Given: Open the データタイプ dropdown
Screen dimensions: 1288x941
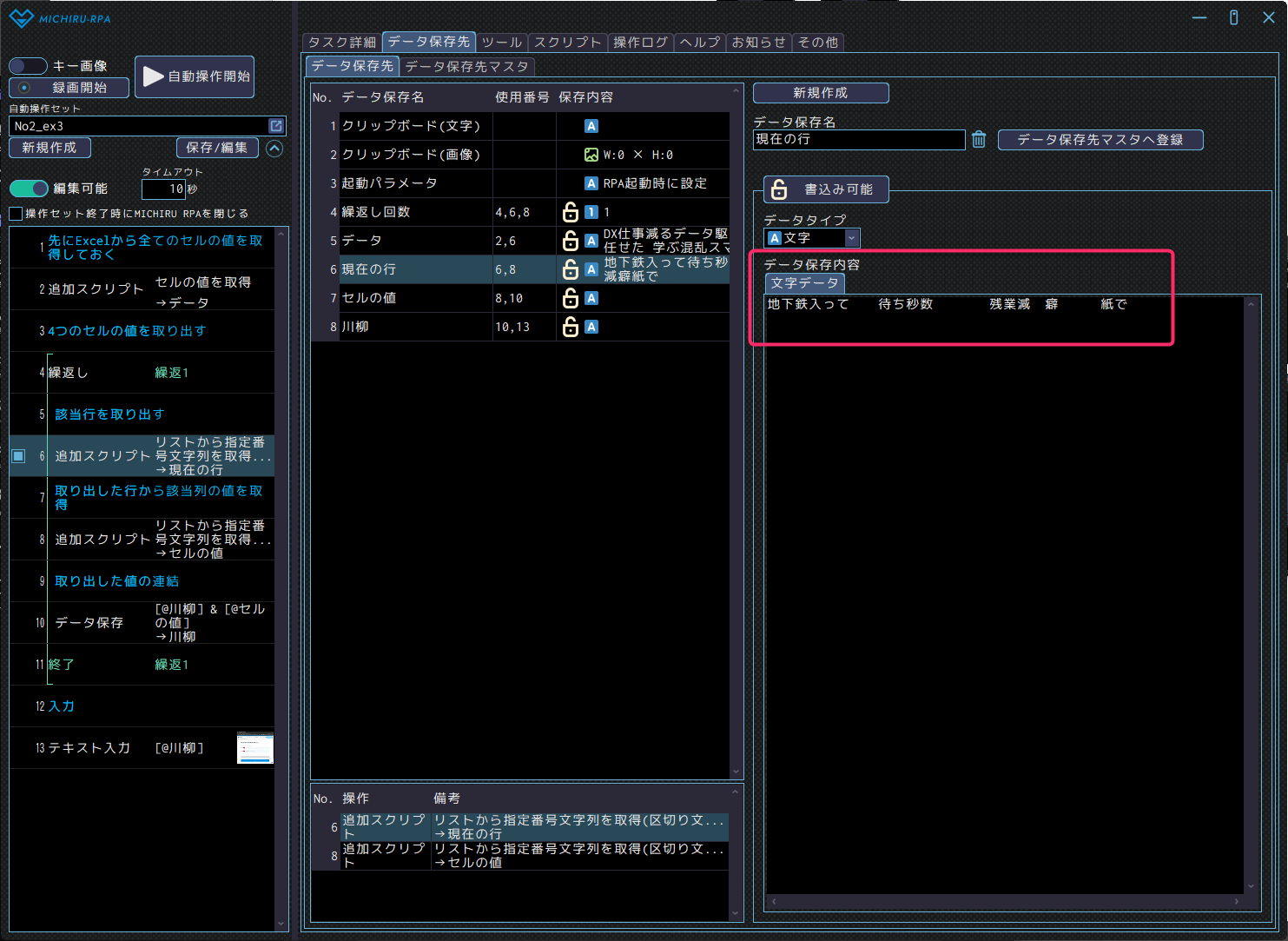Looking at the screenshot, I should (851, 238).
